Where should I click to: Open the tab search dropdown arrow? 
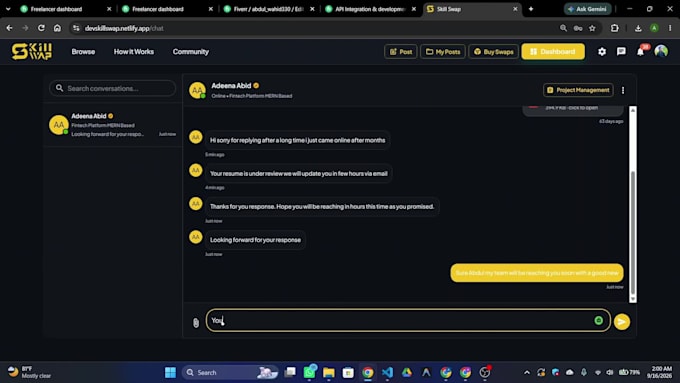tap(8, 9)
